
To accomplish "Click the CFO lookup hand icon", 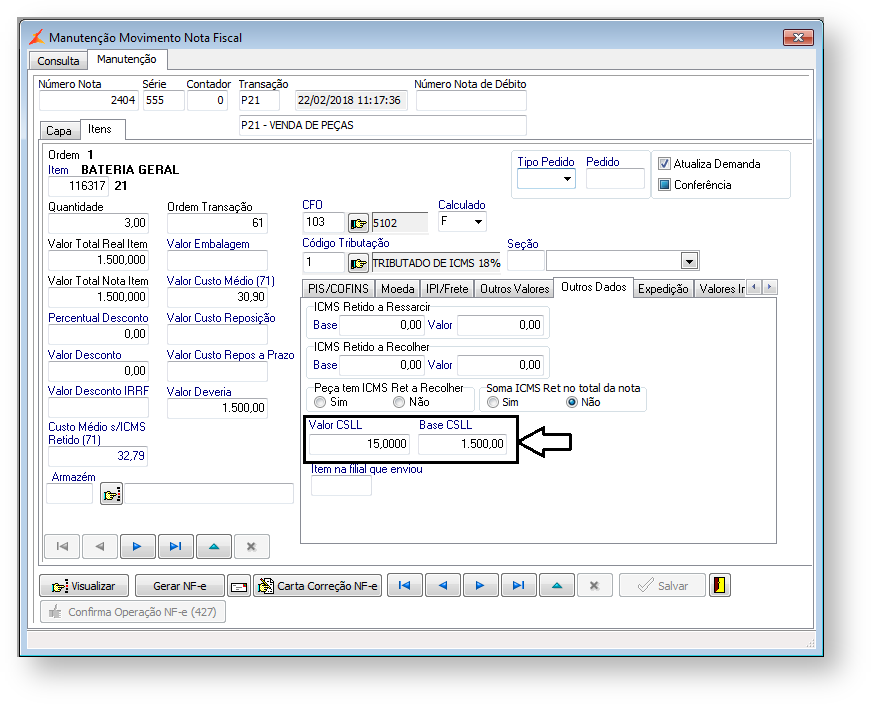I will pos(358,223).
